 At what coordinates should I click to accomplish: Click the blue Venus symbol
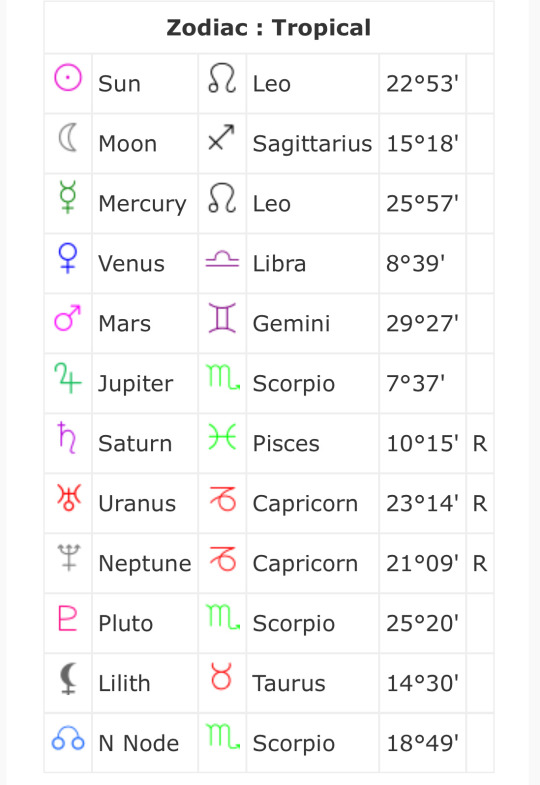[x=68, y=258]
